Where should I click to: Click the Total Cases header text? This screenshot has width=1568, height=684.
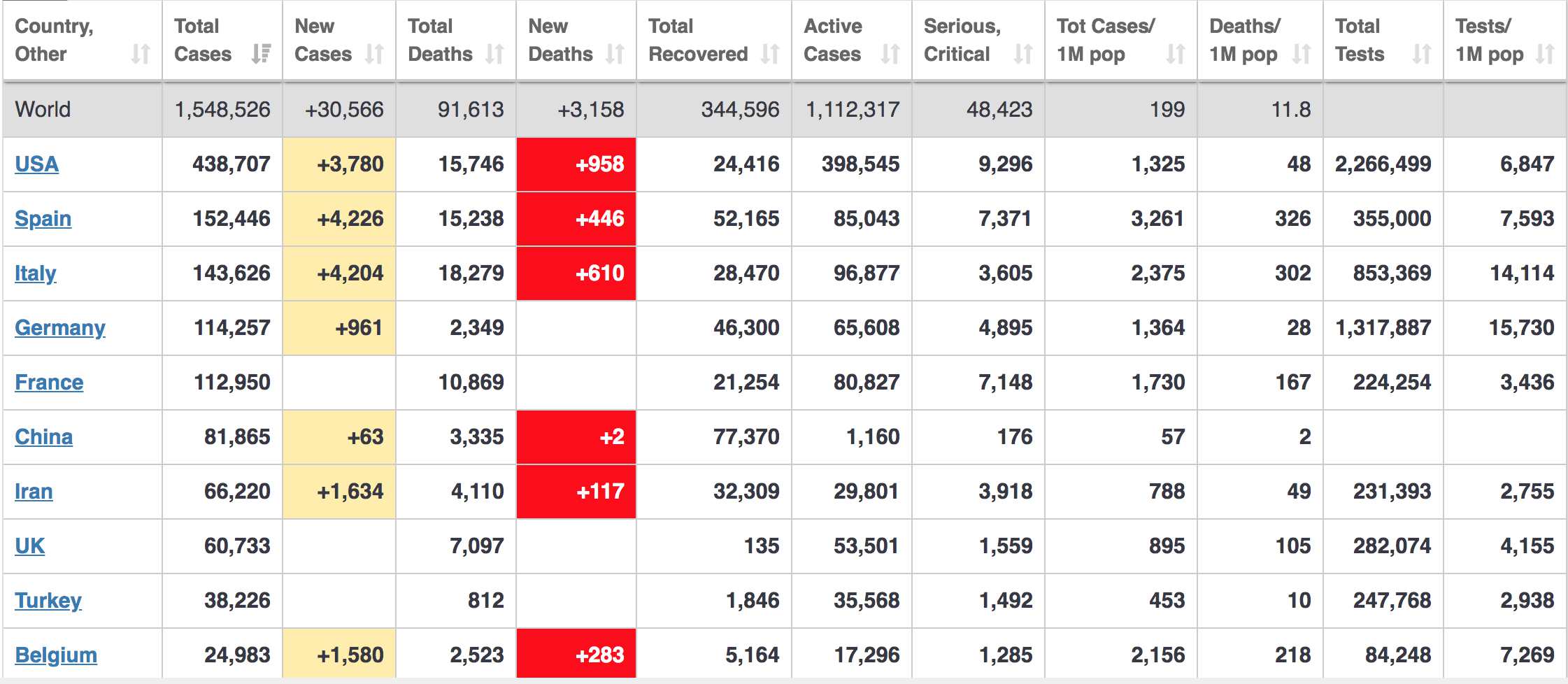pyautogui.click(x=203, y=40)
